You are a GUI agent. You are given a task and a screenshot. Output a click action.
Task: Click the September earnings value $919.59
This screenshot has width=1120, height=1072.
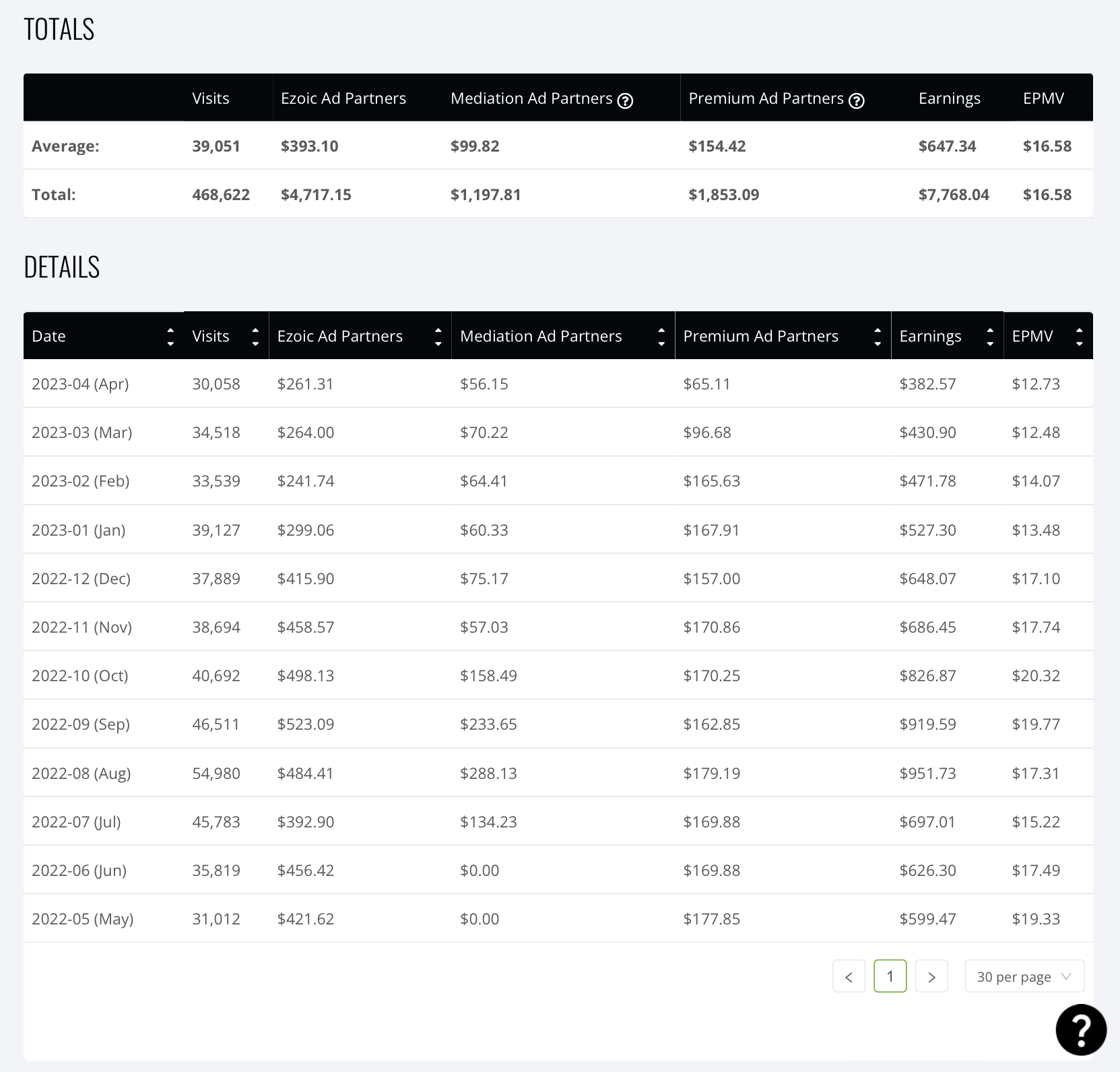pos(927,724)
